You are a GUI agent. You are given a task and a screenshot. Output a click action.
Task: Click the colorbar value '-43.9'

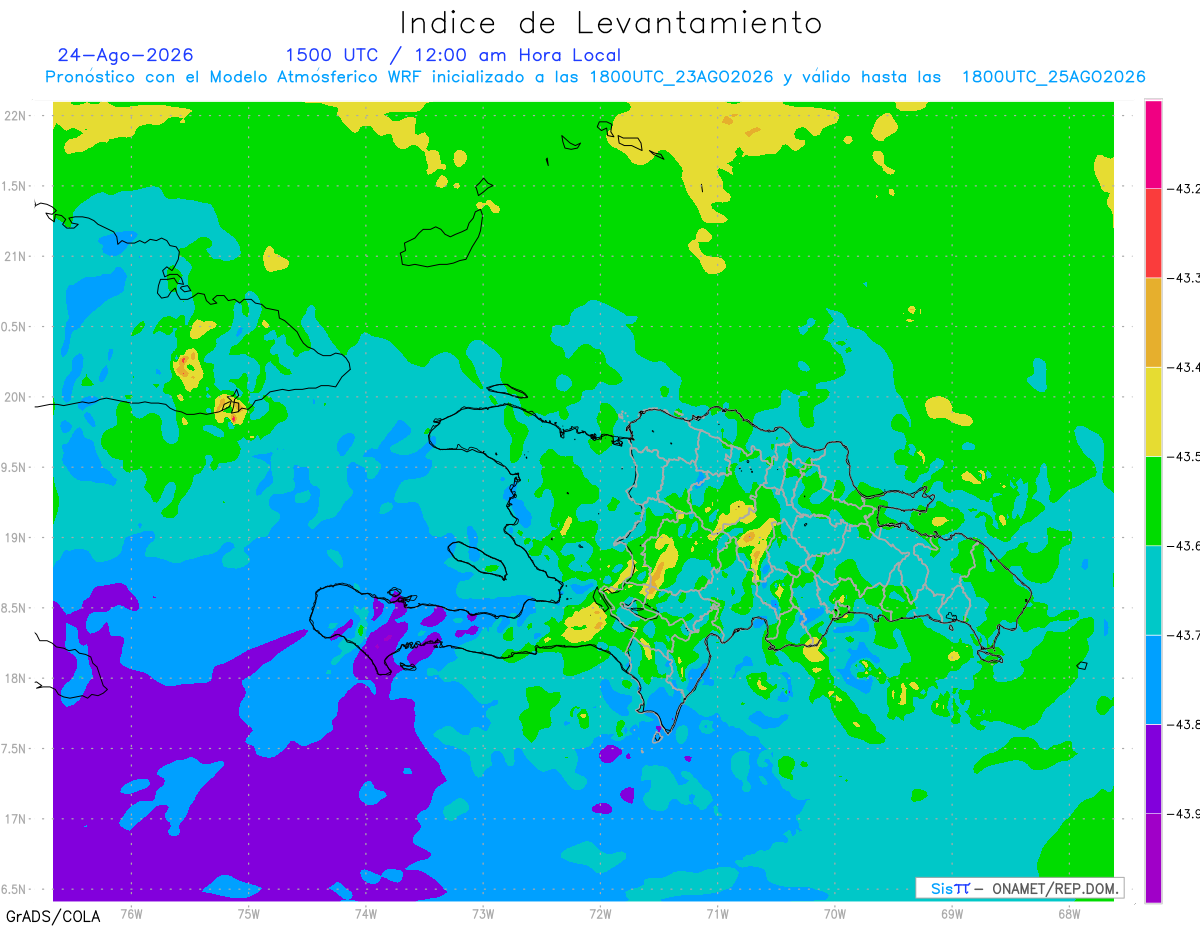coord(1184,813)
